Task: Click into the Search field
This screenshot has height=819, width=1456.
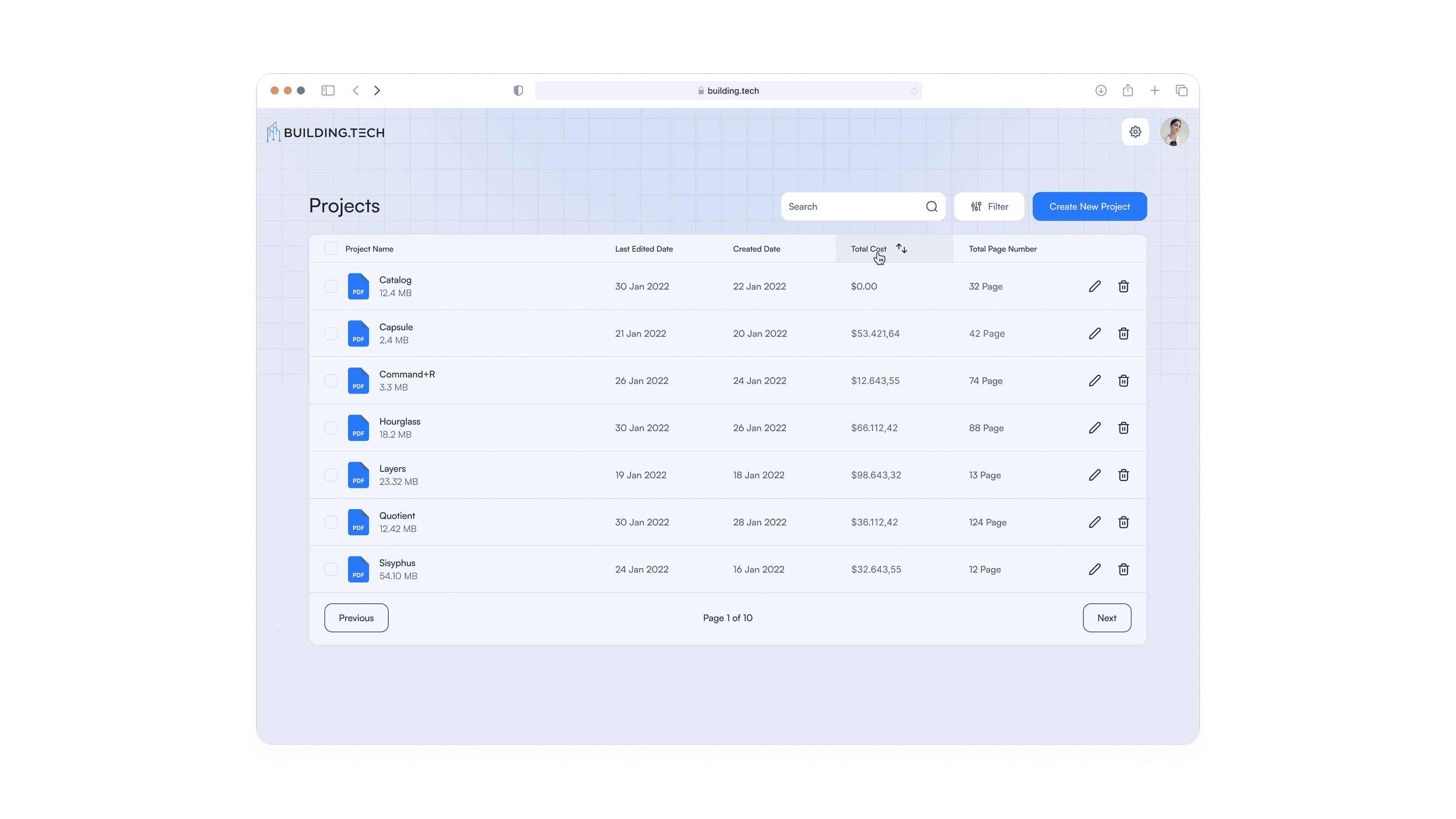Action: (x=848, y=206)
